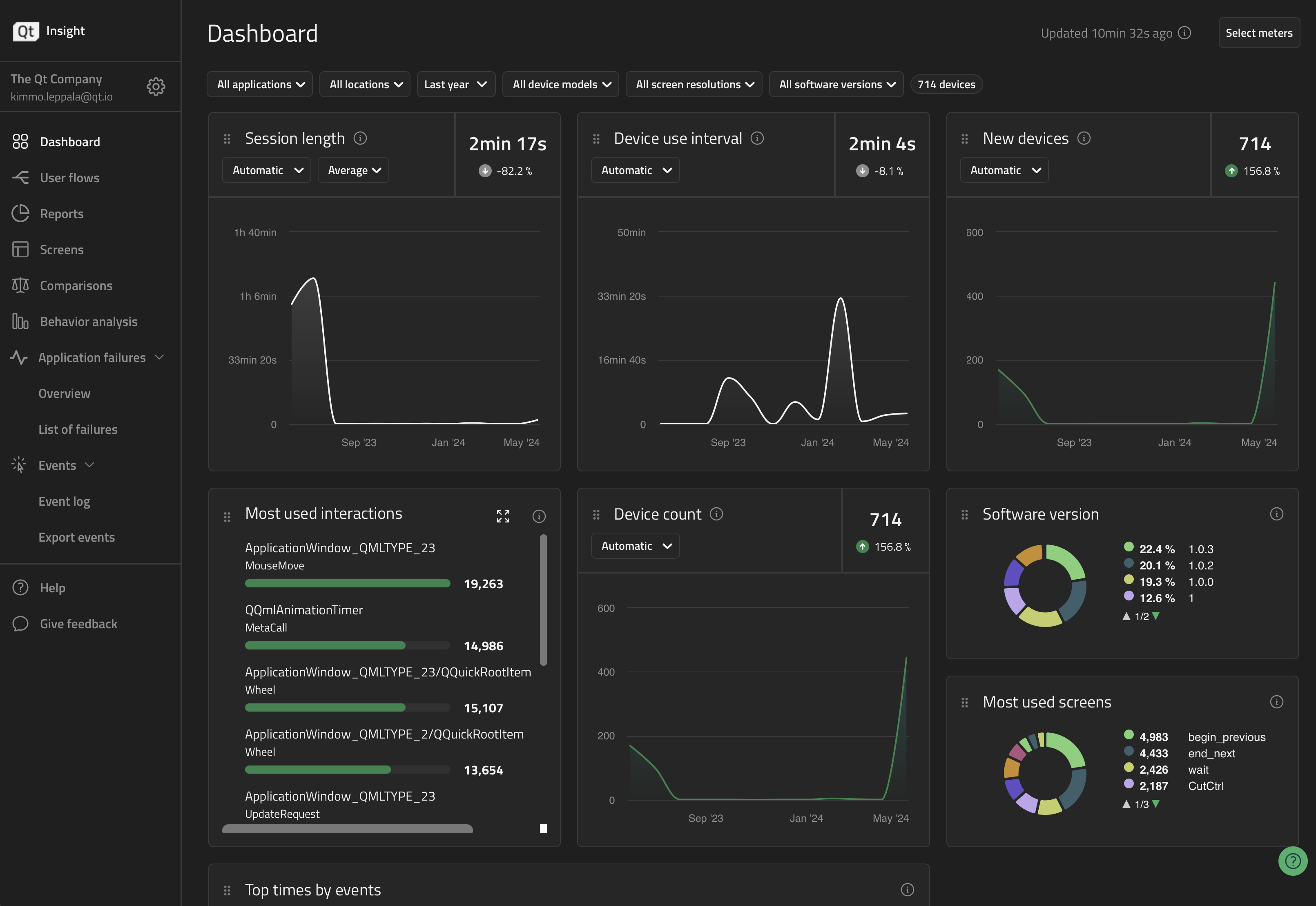Open the All applications filter dropdown
This screenshot has width=1316, height=906.
[260, 84]
